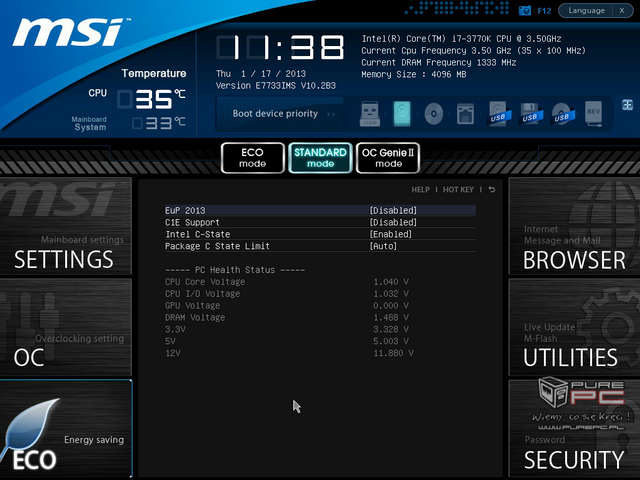Click the 11:38 system clock
Screen dimensions: 640x480
click(x=280, y=47)
